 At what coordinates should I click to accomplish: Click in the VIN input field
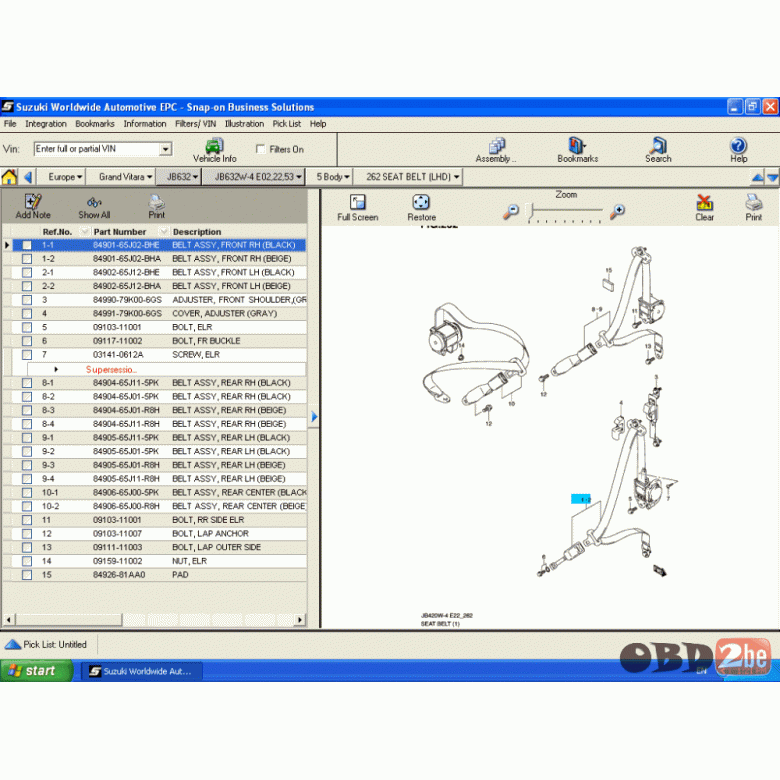tap(97, 149)
